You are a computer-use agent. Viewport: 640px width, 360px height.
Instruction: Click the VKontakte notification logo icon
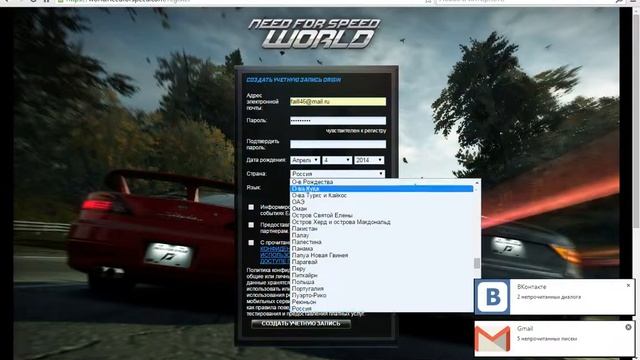[493, 296]
